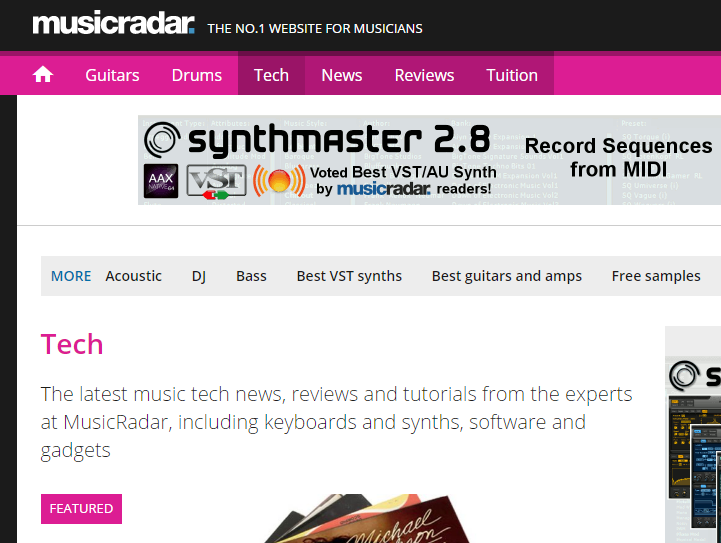Go to the News section
Screen dimensions: 721x543
[342, 75]
